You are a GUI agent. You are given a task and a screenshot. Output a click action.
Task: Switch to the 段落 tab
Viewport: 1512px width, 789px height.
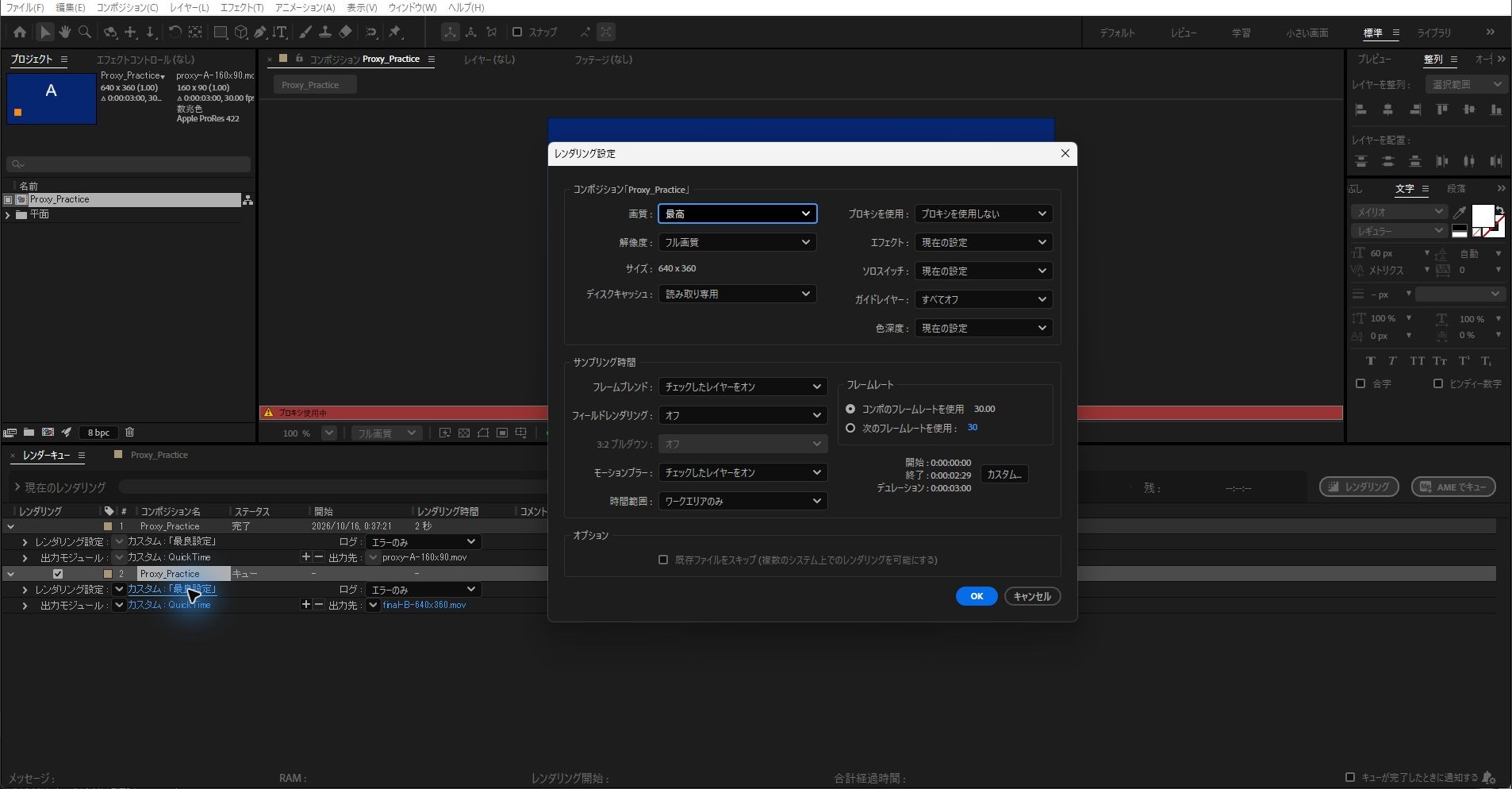pos(1456,189)
